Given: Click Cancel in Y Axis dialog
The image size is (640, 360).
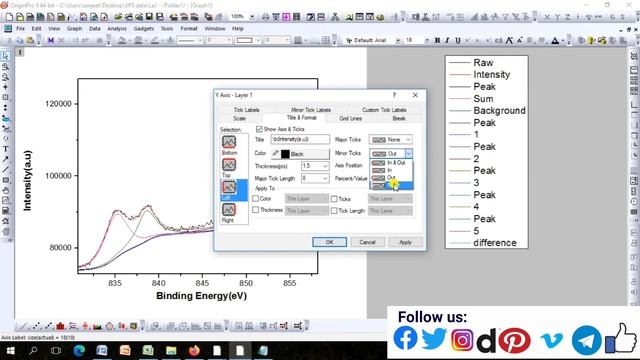Looking at the screenshot, I should [x=367, y=242].
